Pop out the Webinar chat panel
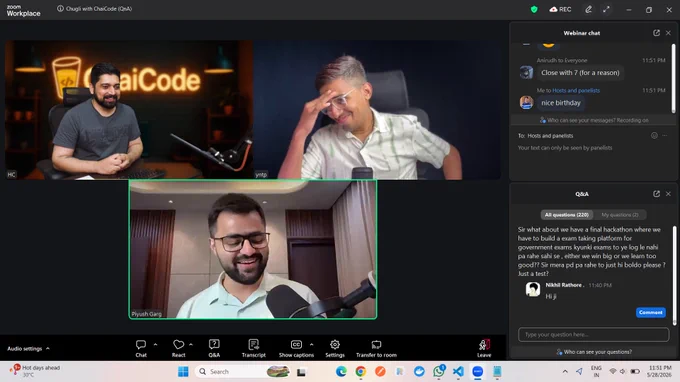680x382 pixels. [656, 33]
